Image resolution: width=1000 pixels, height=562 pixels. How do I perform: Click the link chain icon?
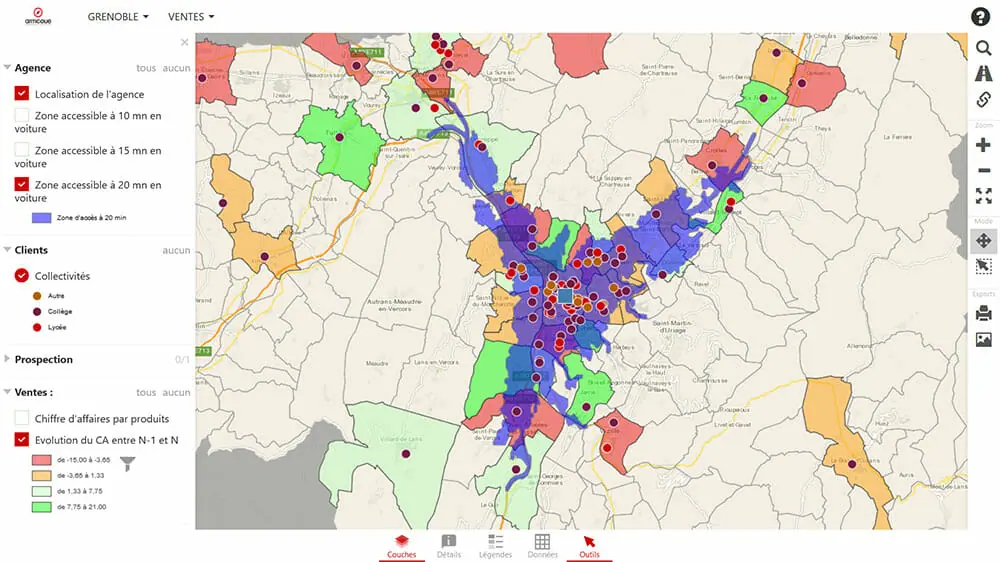click(x=982, y=100)
